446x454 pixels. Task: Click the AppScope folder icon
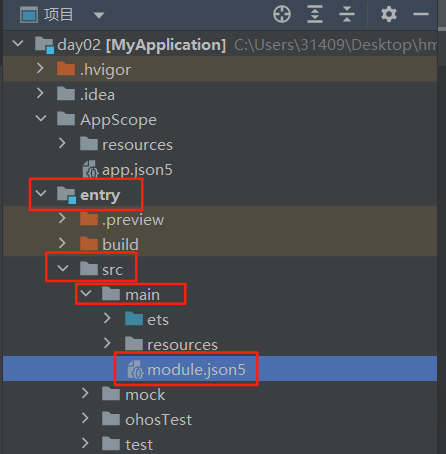pos(66,118)
